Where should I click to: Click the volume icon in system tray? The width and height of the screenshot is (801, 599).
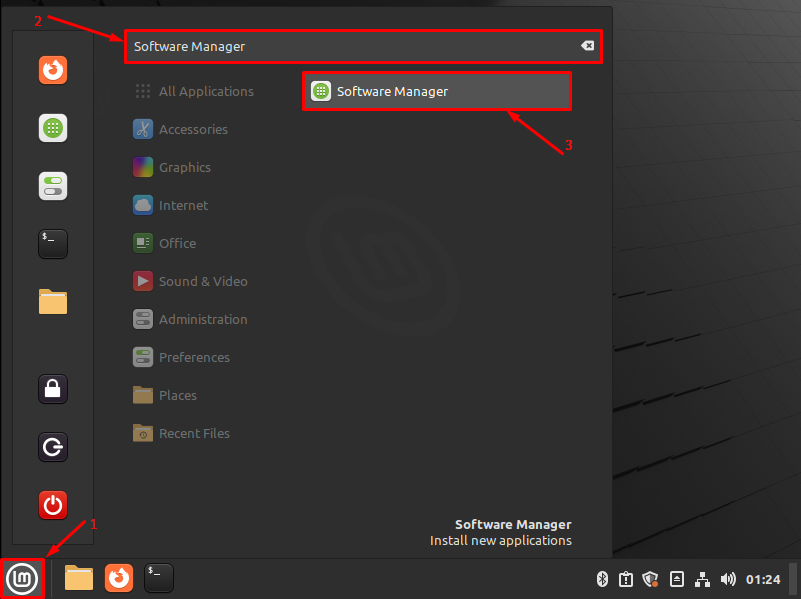tap(728, 578)
